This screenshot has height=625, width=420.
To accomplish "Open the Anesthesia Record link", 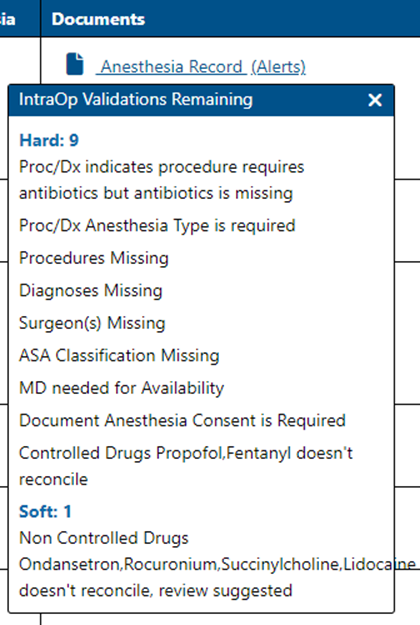I will 171,67.
